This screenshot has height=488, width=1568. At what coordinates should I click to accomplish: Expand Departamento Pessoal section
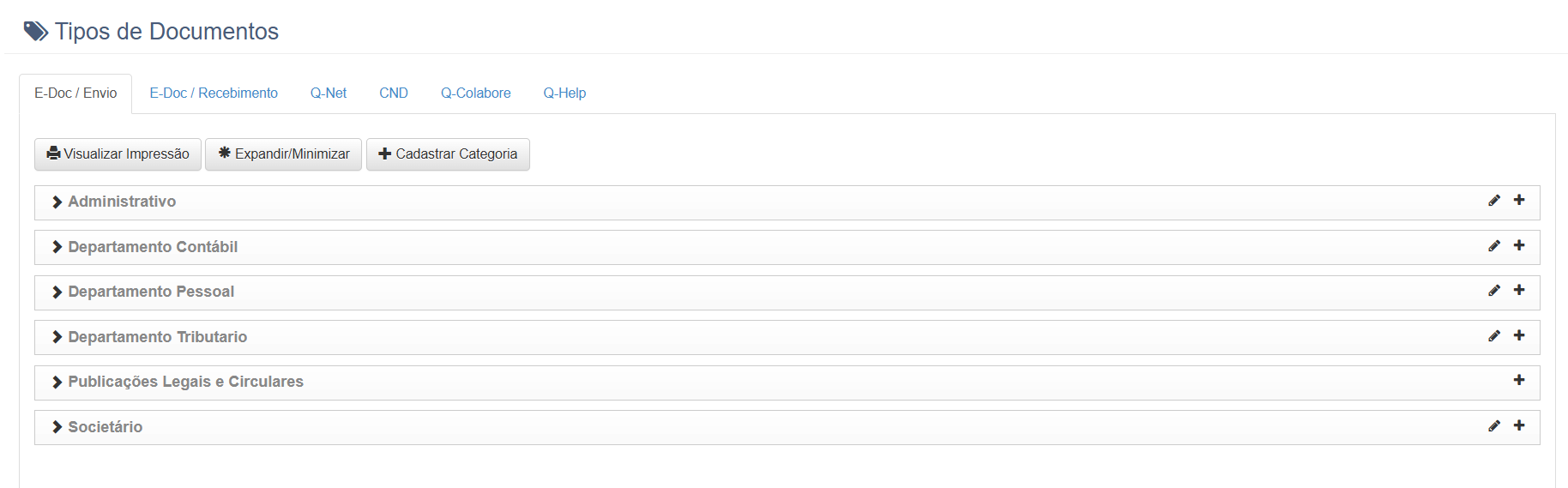(x=57, y=292)
